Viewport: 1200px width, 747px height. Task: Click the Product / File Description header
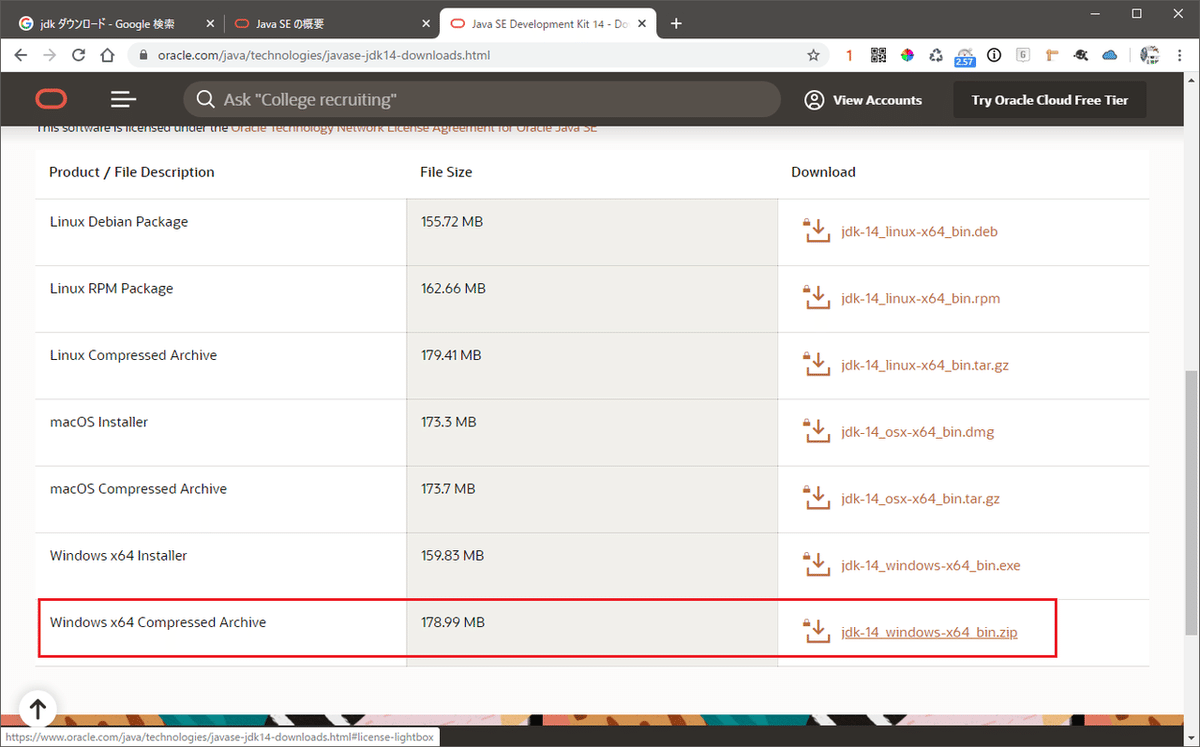(132, 172)
